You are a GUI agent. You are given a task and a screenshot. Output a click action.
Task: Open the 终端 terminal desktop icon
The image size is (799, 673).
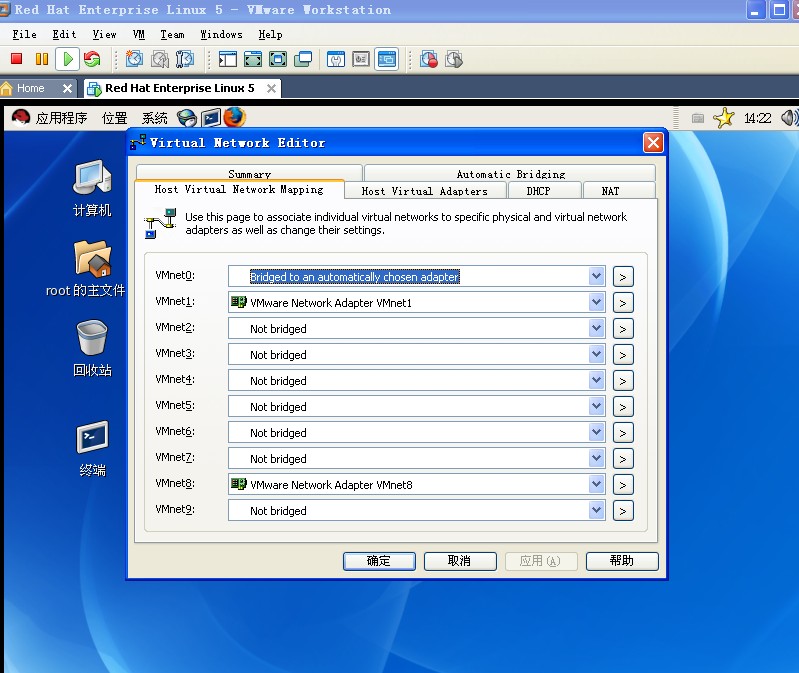click(x=92, y=438)
